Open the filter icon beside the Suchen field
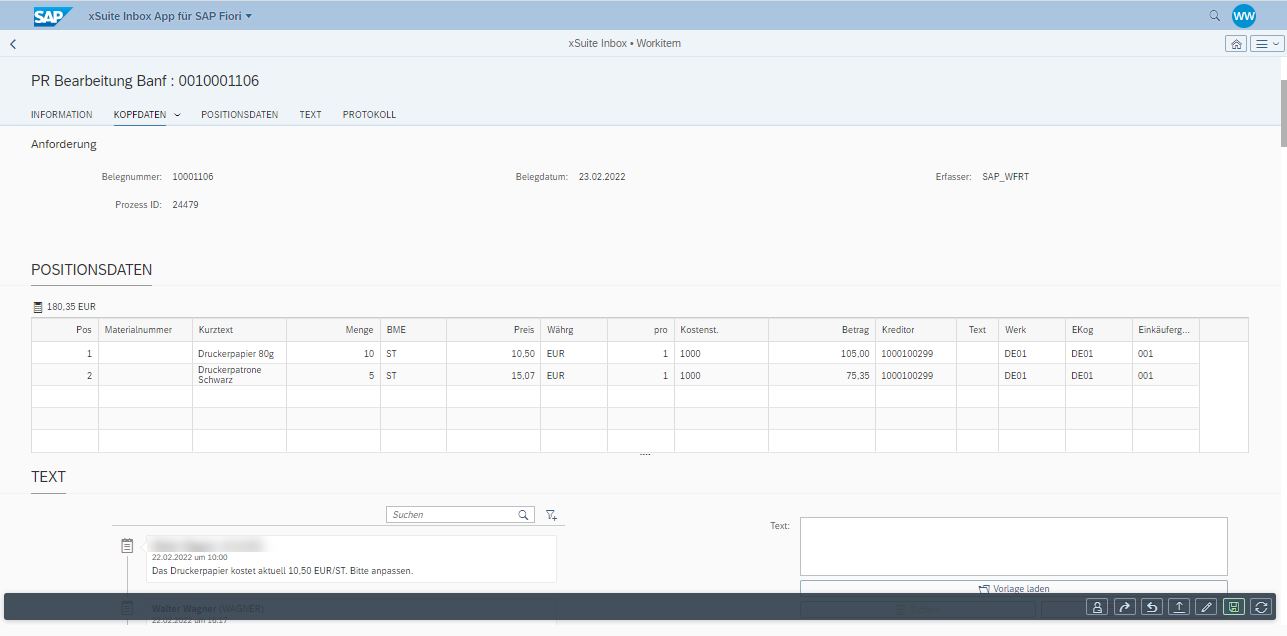Viewport: 1287px width, 636px height. (550, 514)
